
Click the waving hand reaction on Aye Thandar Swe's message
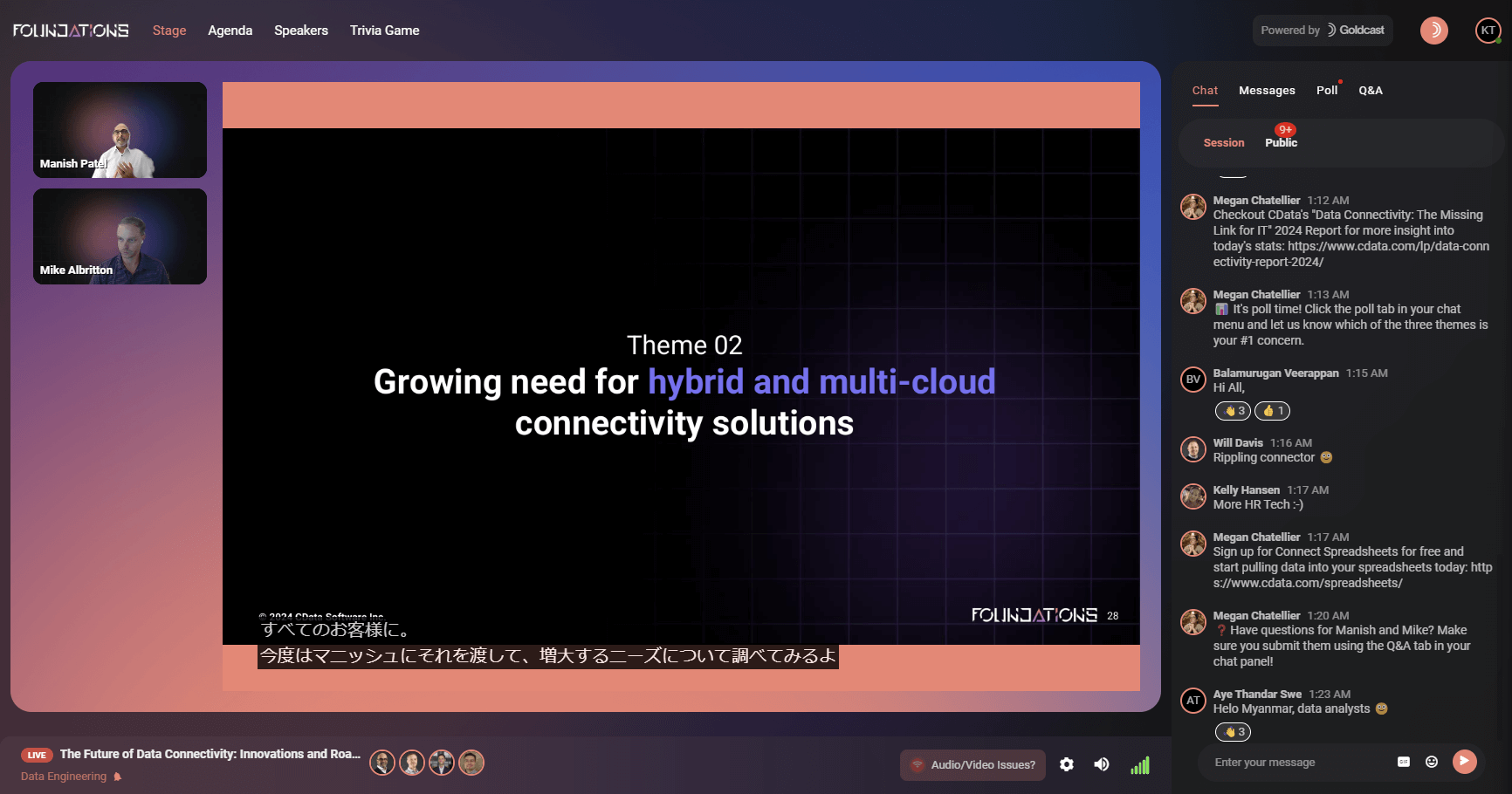pos(1234,732)
